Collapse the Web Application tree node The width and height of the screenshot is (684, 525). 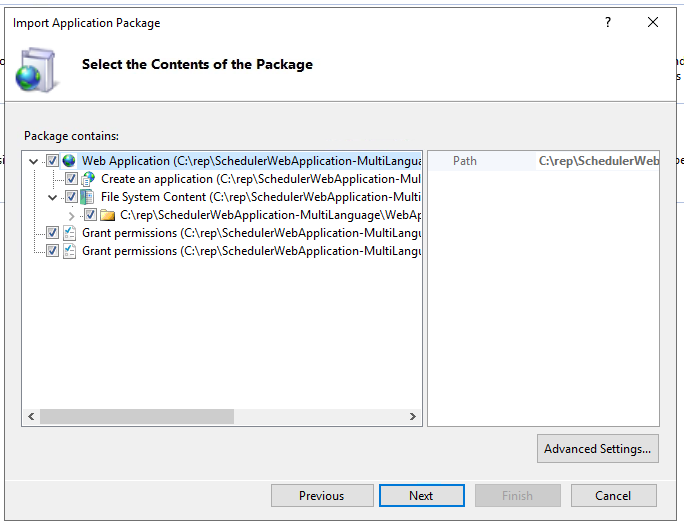coord(34,160)
